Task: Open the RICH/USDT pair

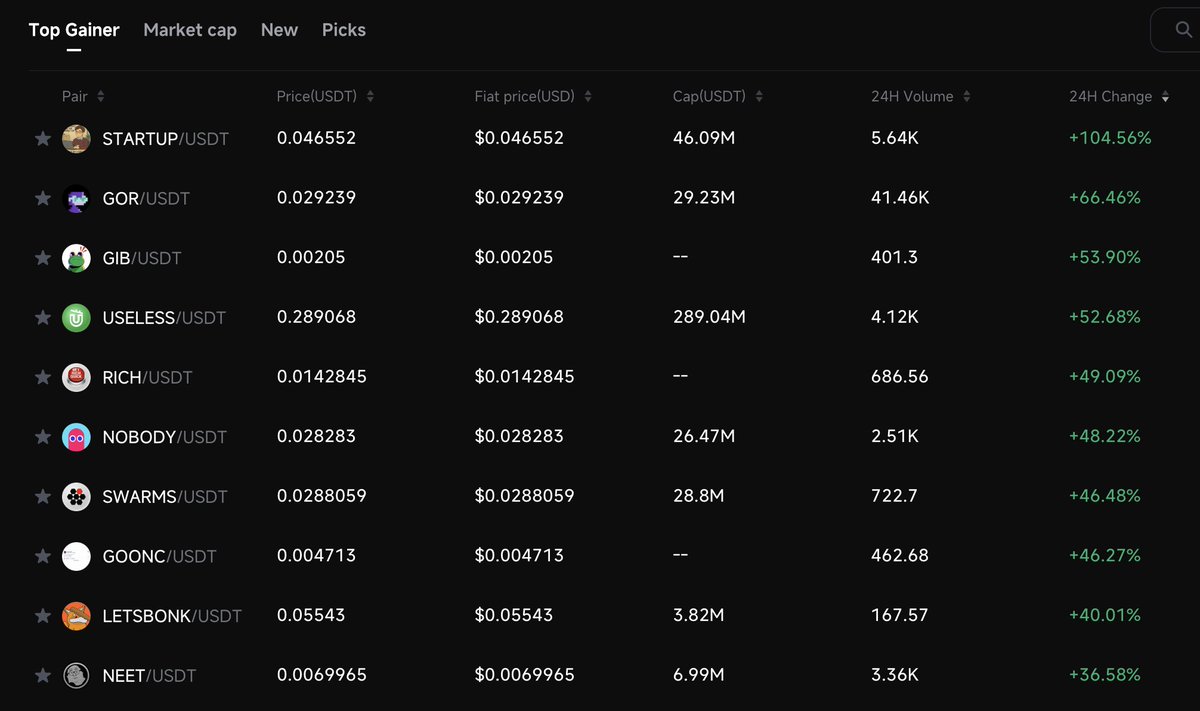Action: tap(147, 378)
